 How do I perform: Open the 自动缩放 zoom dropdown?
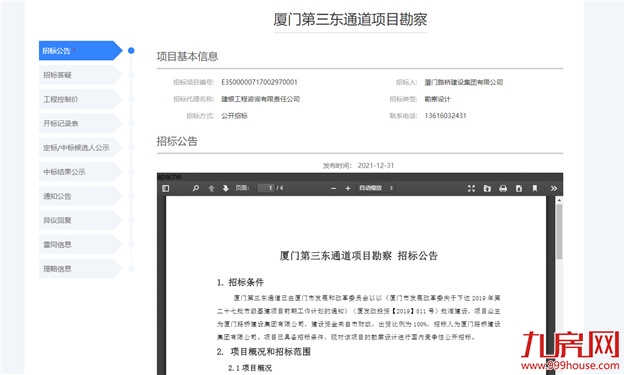(x=375, y=188)
